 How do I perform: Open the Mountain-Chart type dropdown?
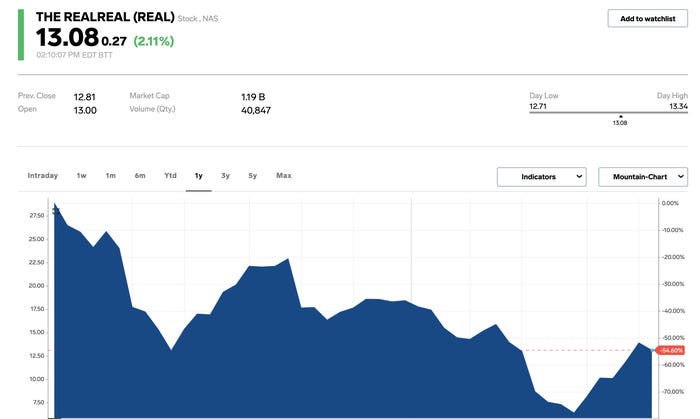[643, 177]
